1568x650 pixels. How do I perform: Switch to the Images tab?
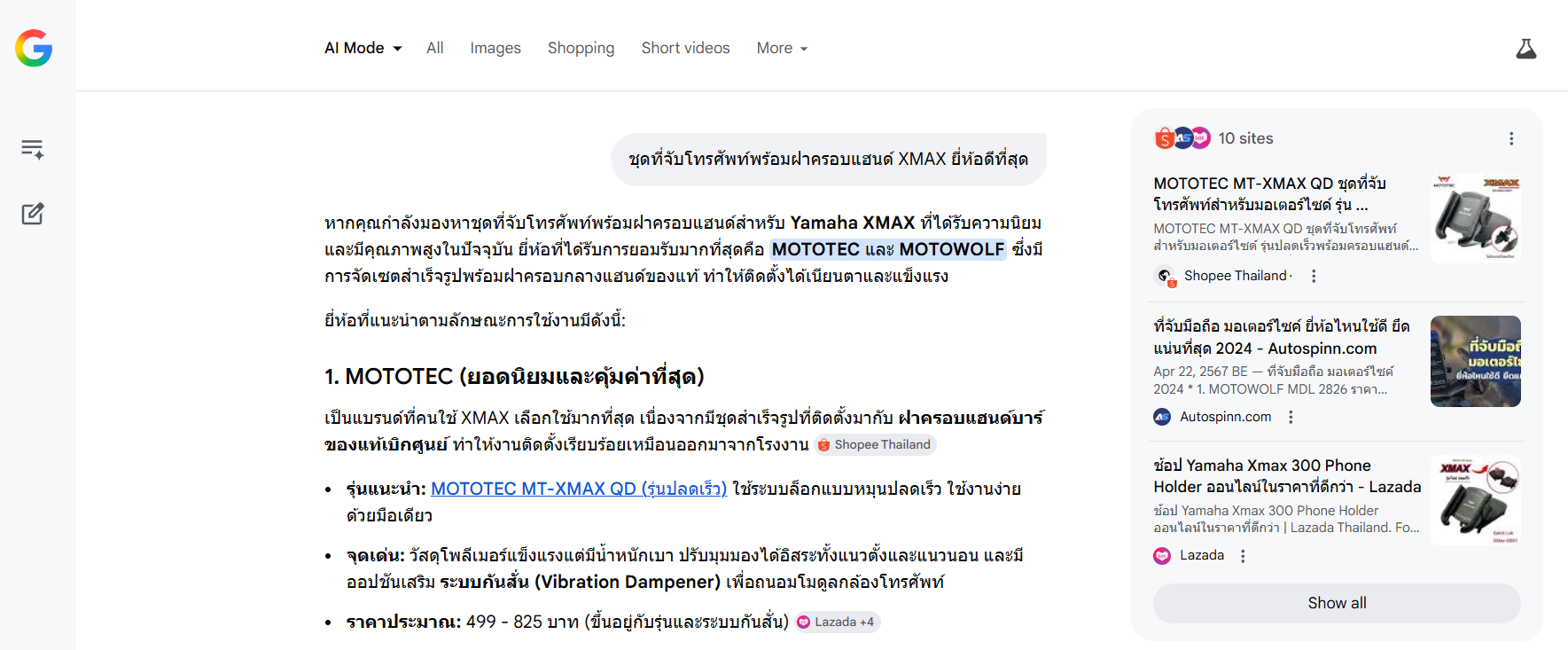495,48
